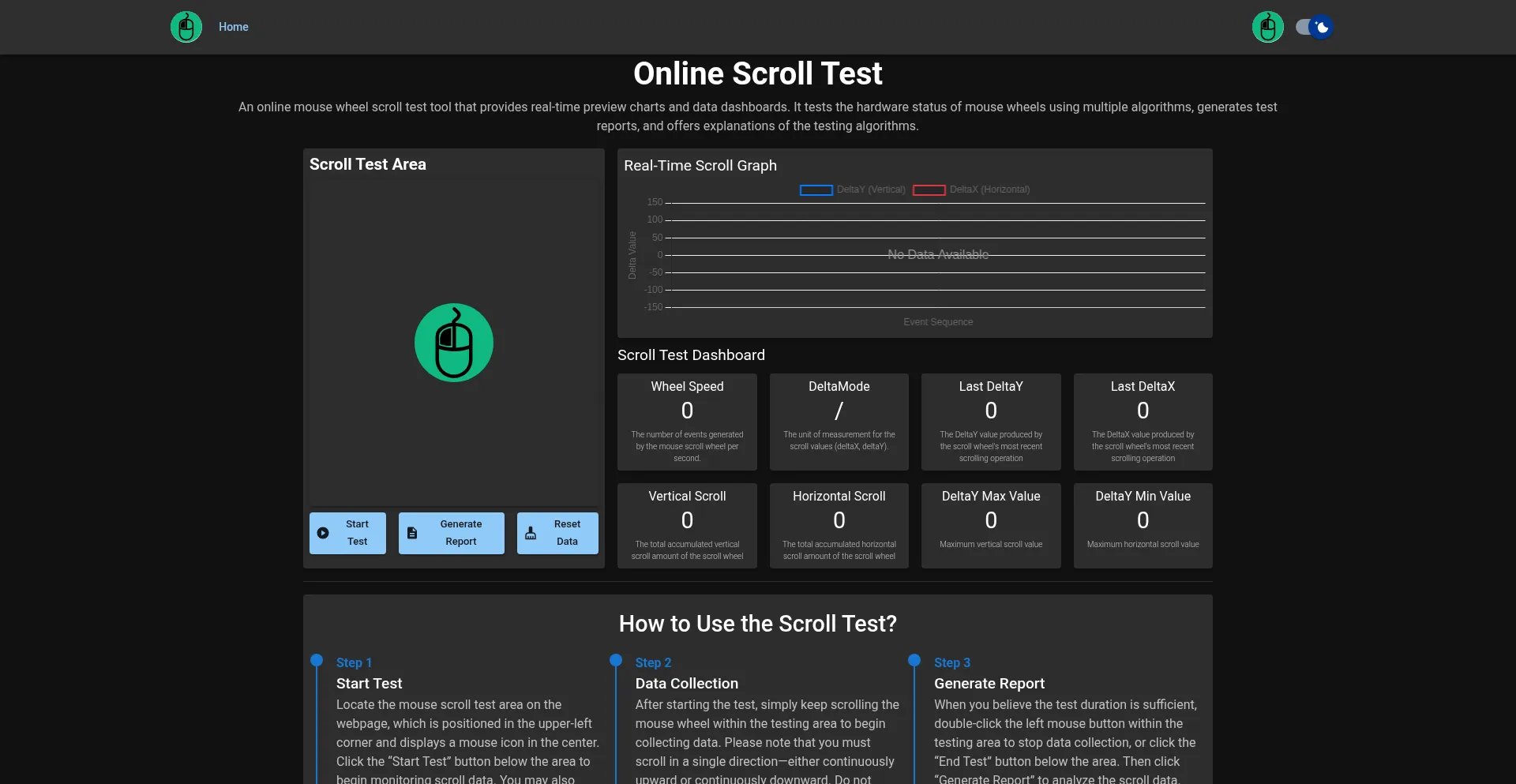Image resolution: width=1516 pixels, height=784 pixels.
Task: Select the DeltaMode dashboard card
Action: (839, 422)
